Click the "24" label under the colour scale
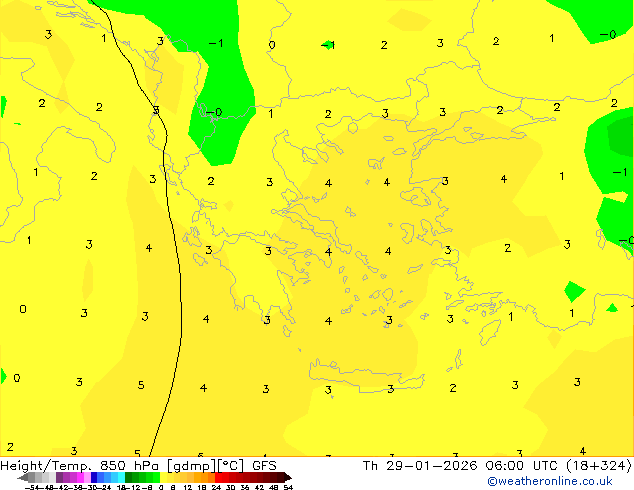Viewport: 634px width, 490px height. tap(216, 488)
